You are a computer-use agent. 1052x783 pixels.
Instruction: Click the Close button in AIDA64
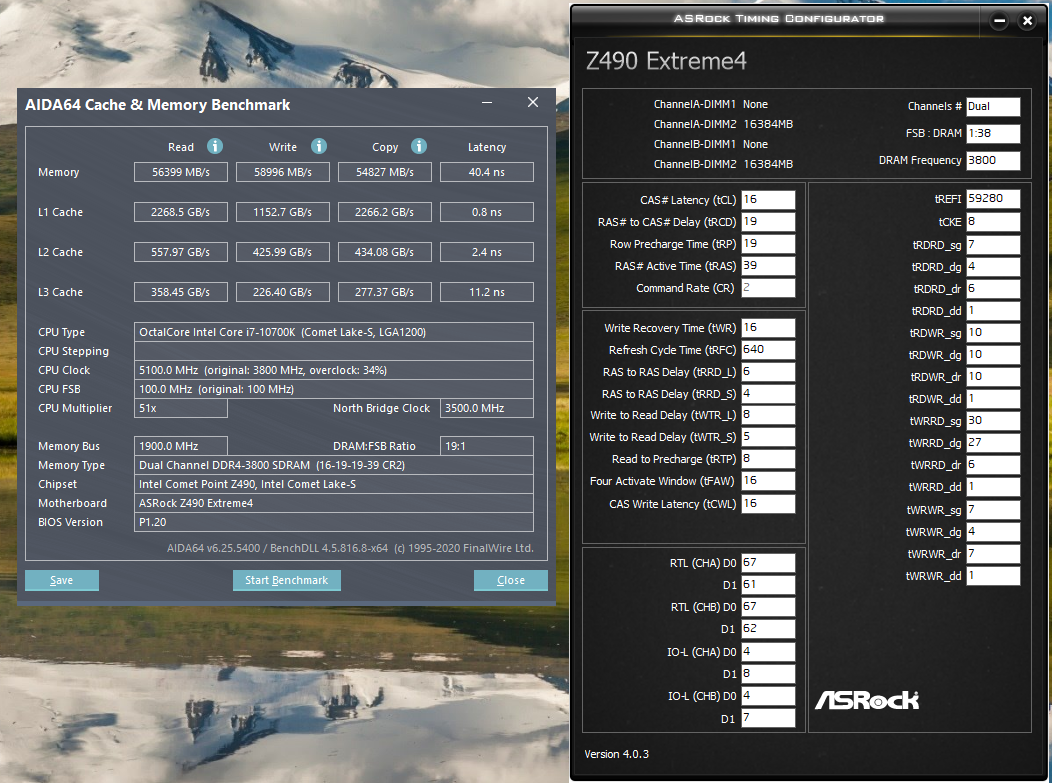pyautogui.click(x=511, y=580)
